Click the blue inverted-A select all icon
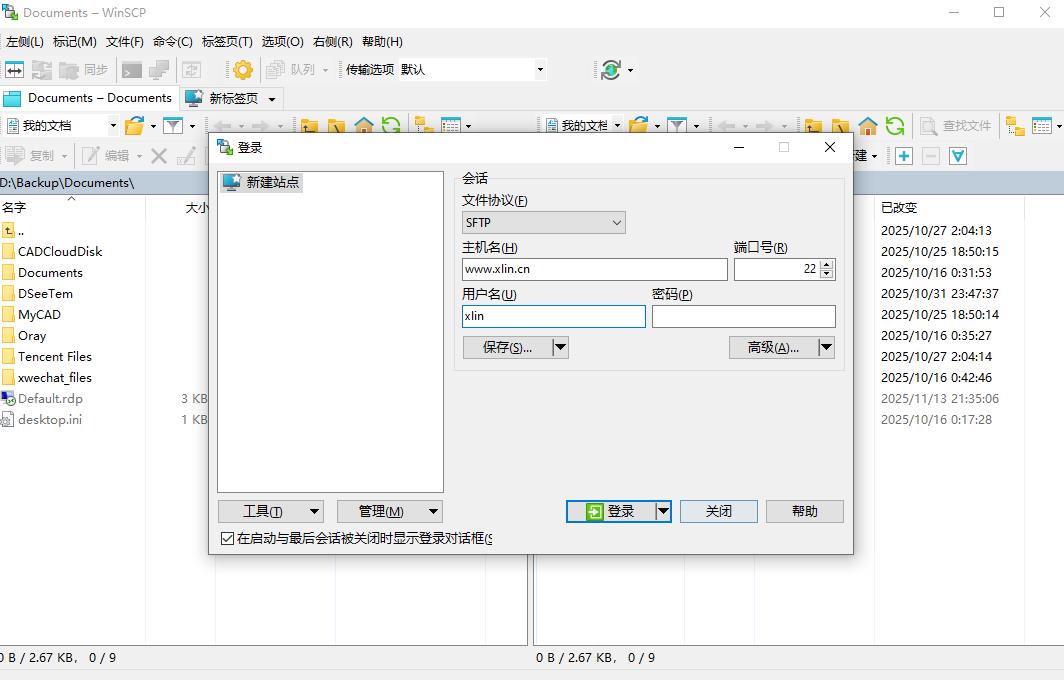Viewport: 1064px width, 680px height. click(x=958, y=156)
